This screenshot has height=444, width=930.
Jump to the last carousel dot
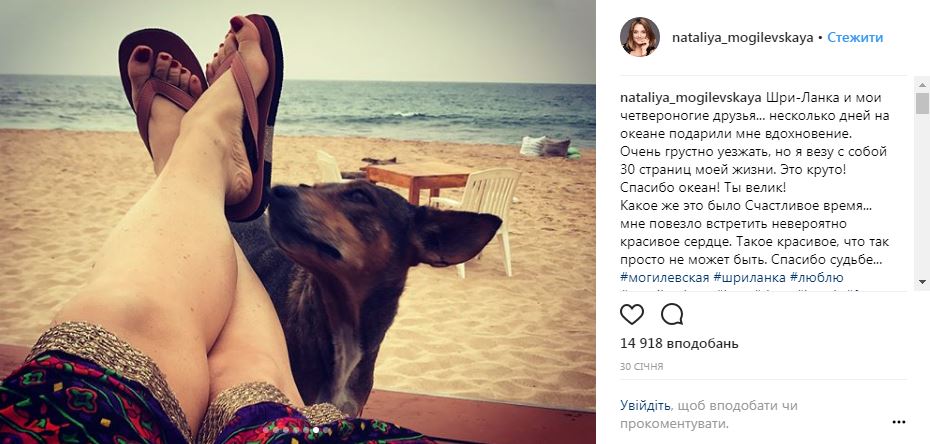pyautogui.click(x=326, y=430)
